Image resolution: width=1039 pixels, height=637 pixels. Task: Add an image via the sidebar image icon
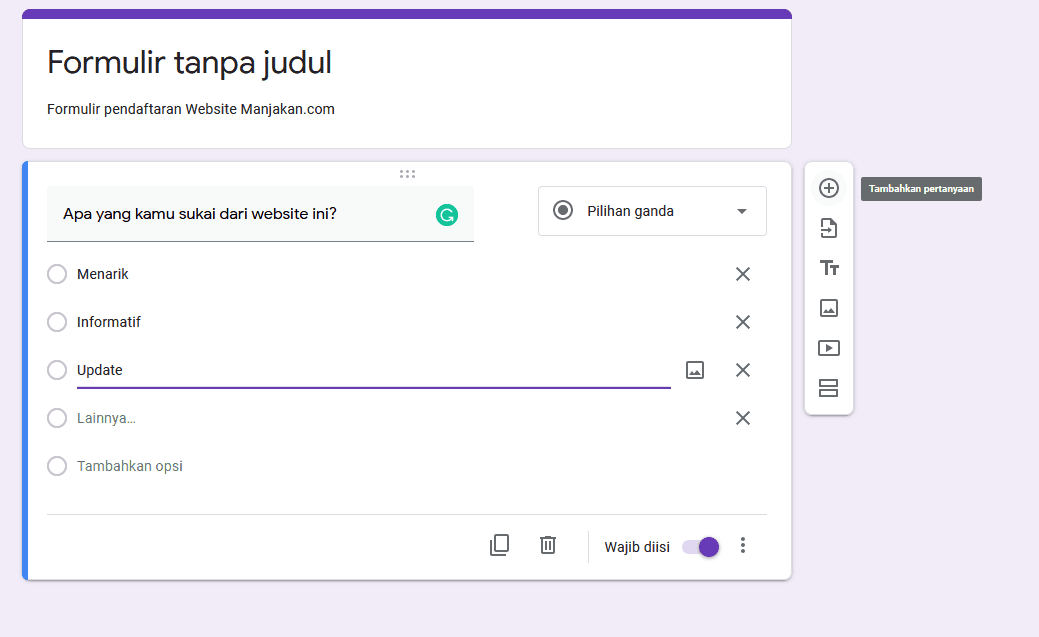828,308
